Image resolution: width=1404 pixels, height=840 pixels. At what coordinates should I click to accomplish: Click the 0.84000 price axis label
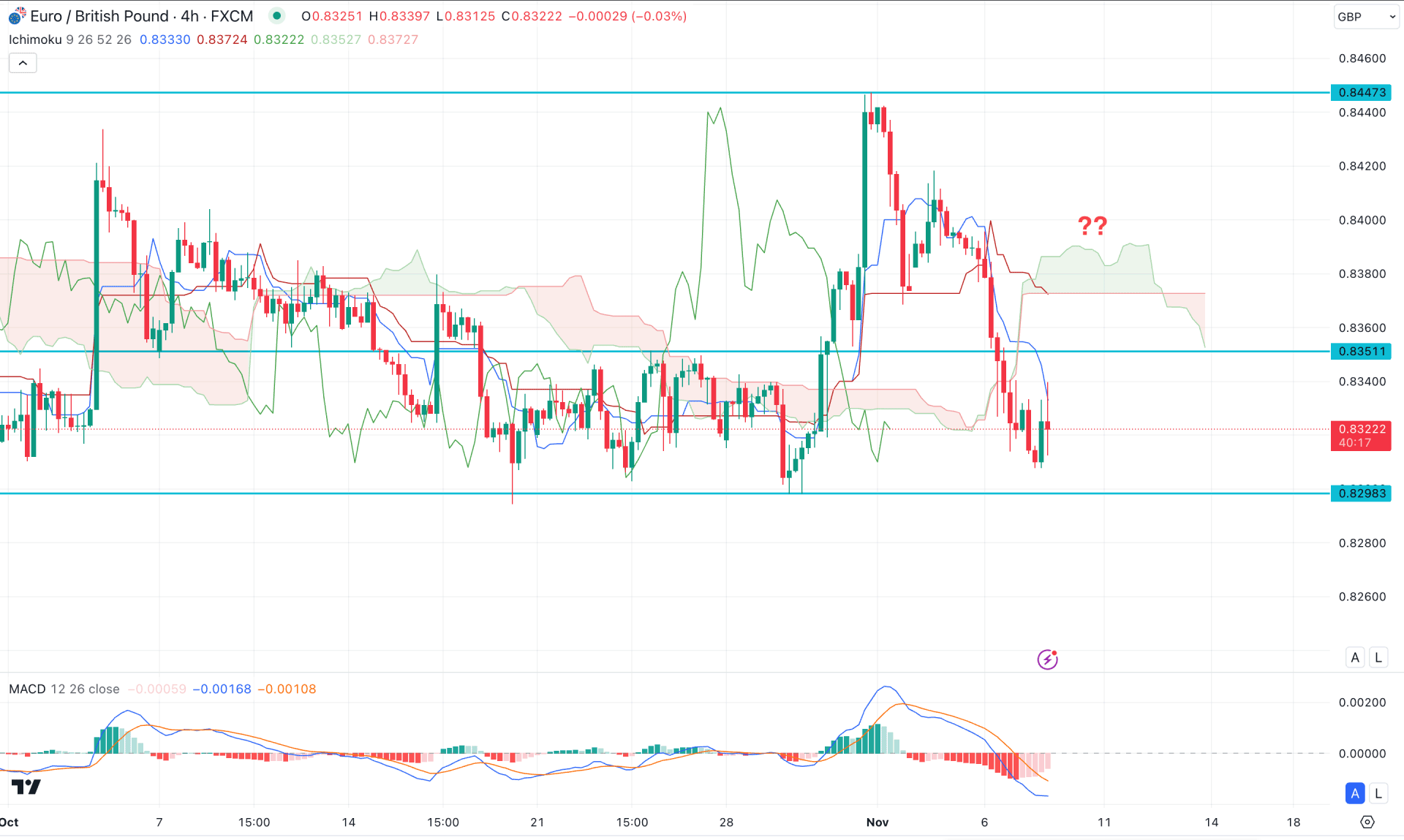coord(1362,220)
